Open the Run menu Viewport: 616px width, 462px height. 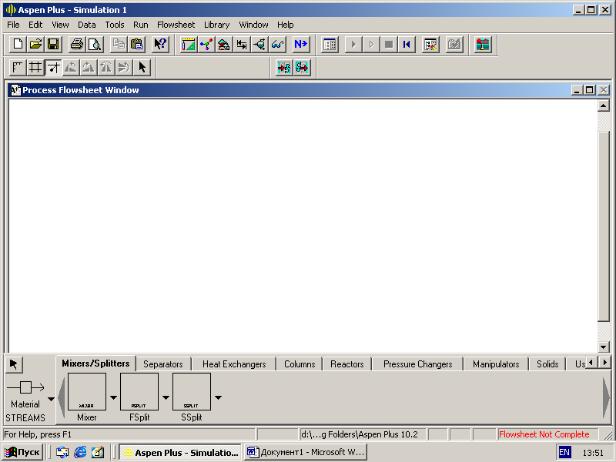coord(141,25)
